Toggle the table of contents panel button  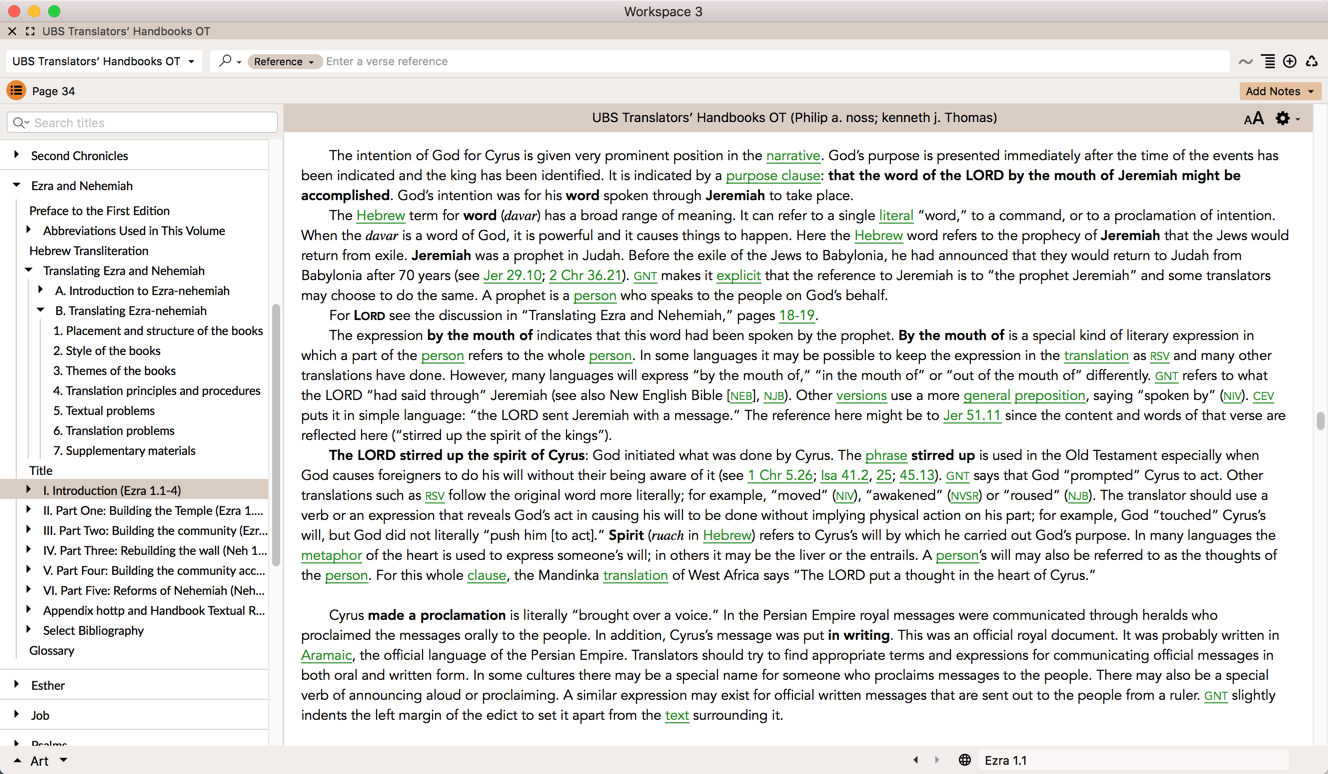[x=16, y=91]
